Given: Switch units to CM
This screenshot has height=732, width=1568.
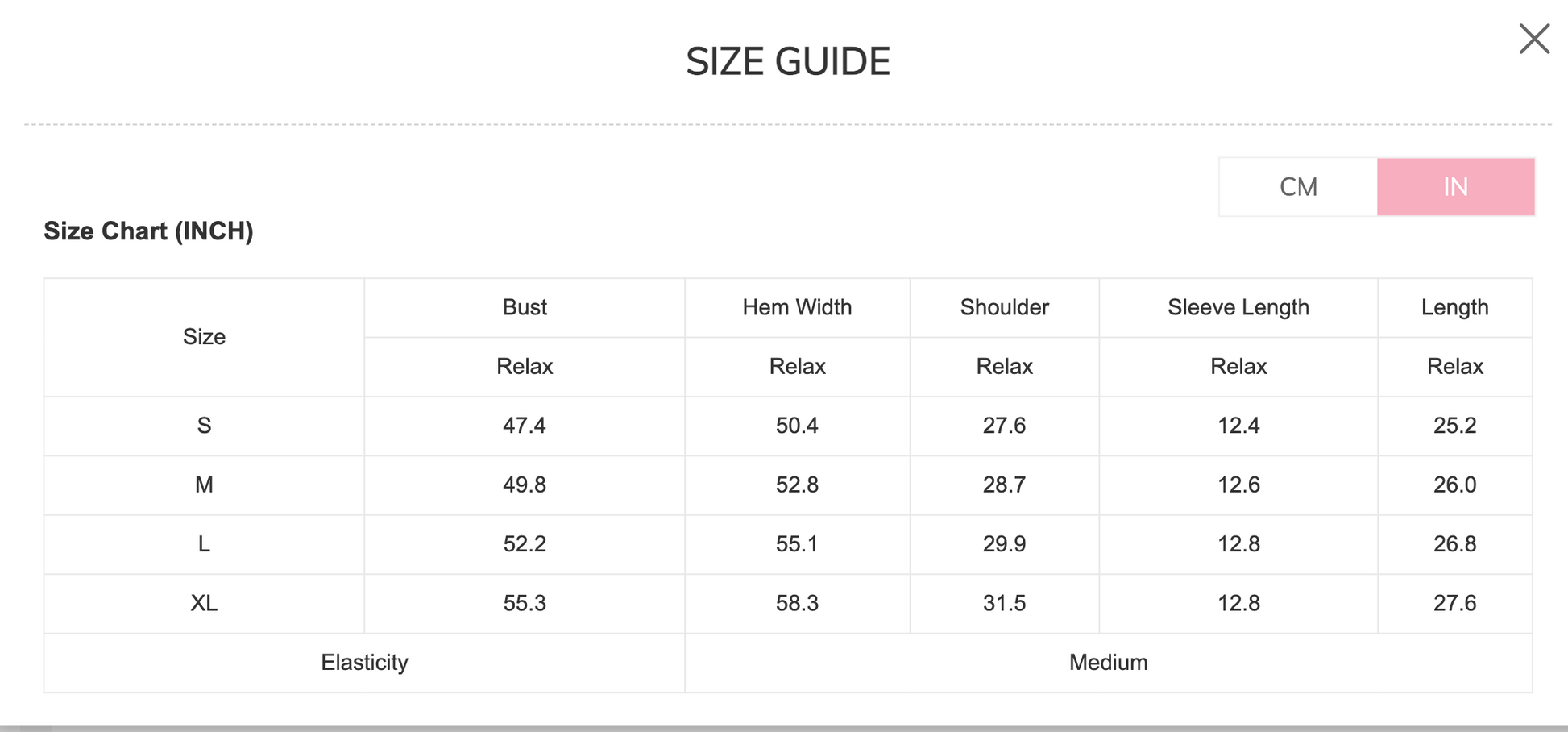Looking at the screenshot, I should click(1297, 187).
